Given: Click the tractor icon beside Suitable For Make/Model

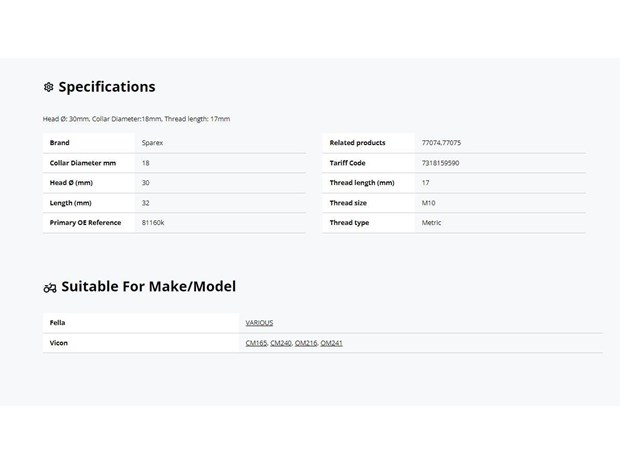Looking at the screenshot, I should coord(50,288).
